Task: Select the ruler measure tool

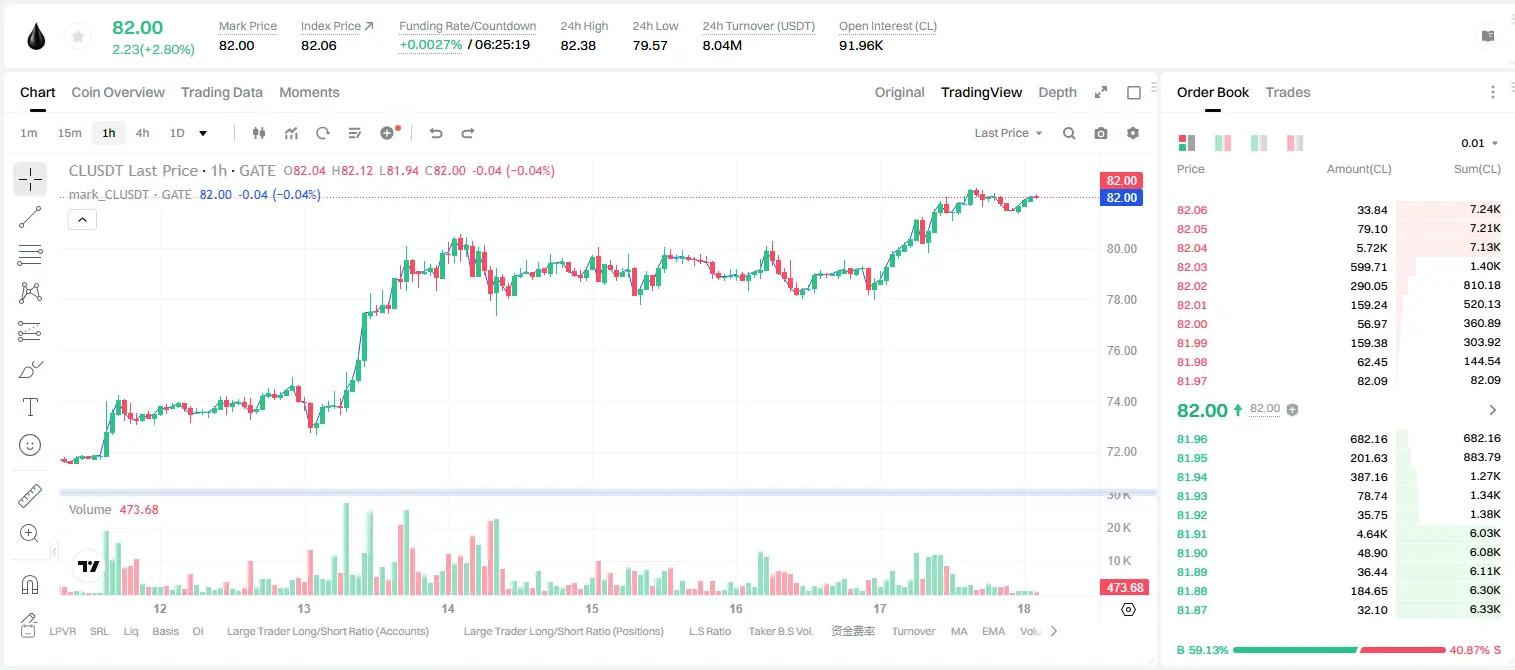Action: pyautogui.click(x=30, y=496)
